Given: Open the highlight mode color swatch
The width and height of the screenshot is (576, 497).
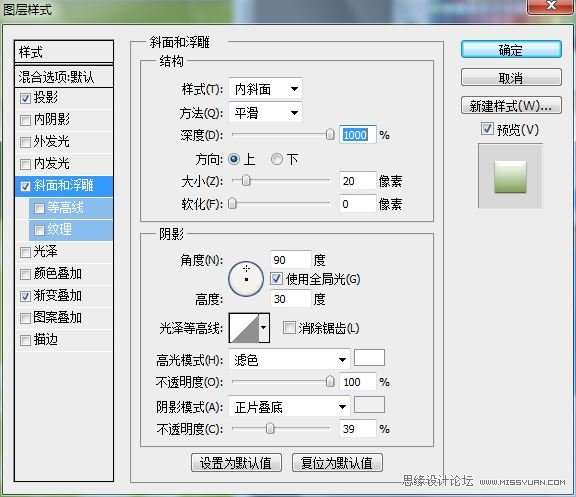Looking at the screenshot, I should 369,358.
